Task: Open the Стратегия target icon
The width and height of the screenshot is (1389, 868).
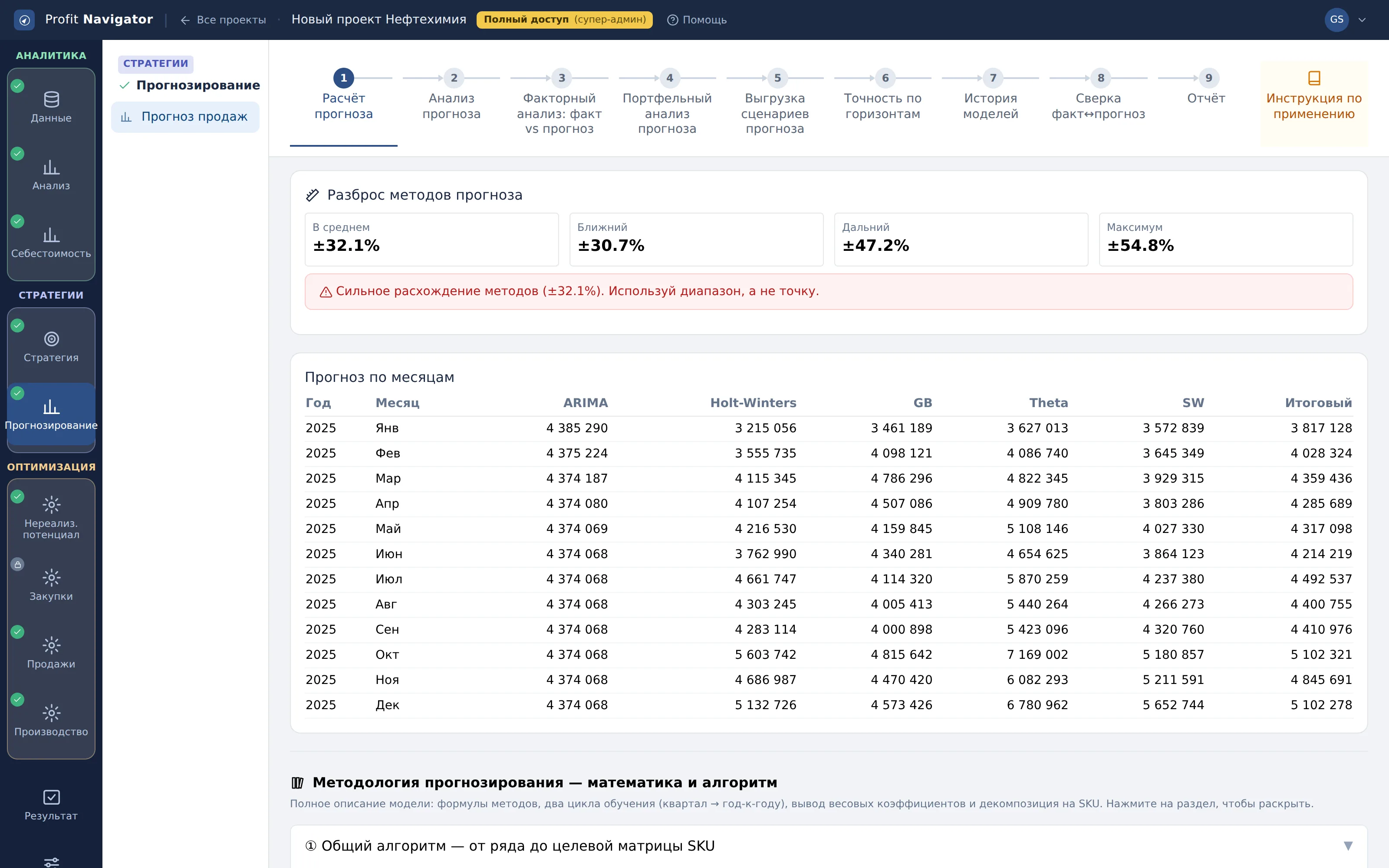Action: point(52,339)
